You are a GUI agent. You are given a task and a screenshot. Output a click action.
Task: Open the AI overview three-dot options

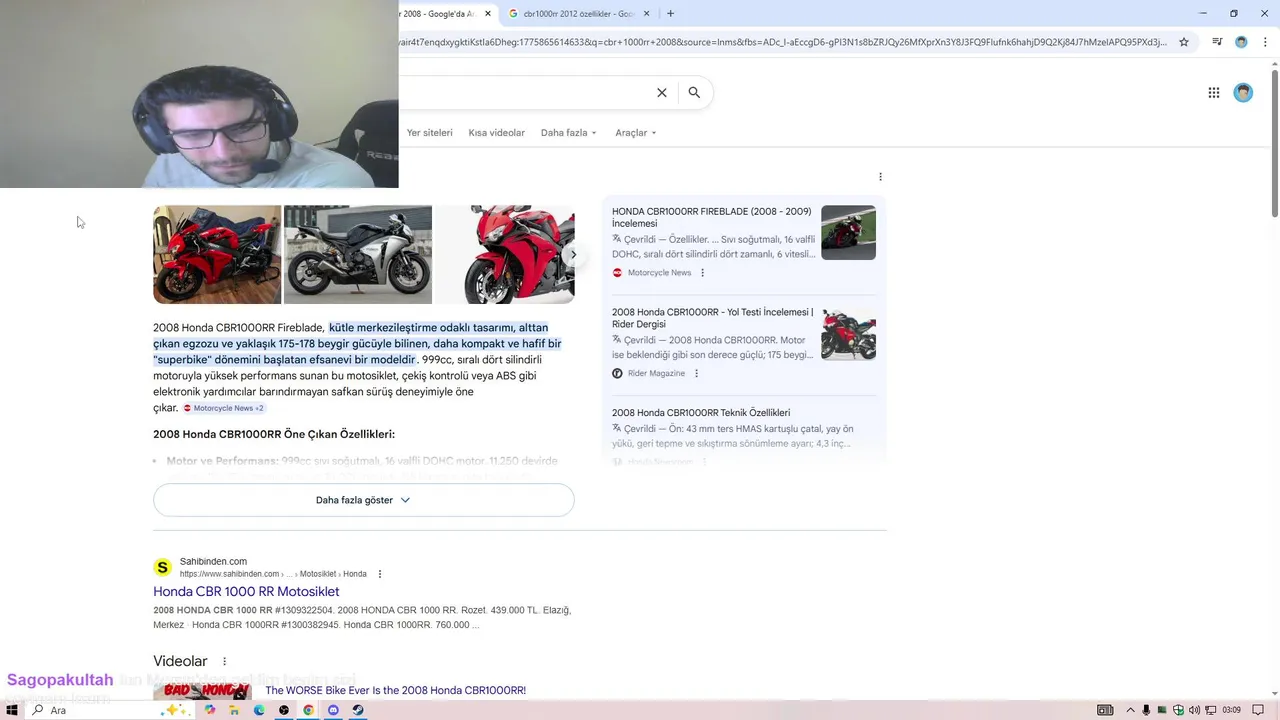880,177
